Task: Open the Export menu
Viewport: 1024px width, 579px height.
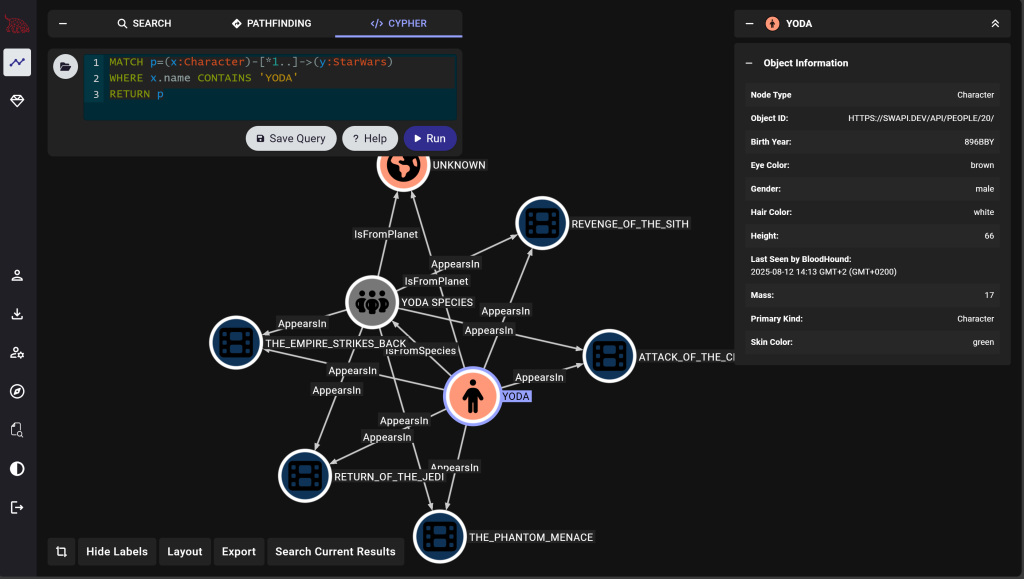Action: (238, 552)
